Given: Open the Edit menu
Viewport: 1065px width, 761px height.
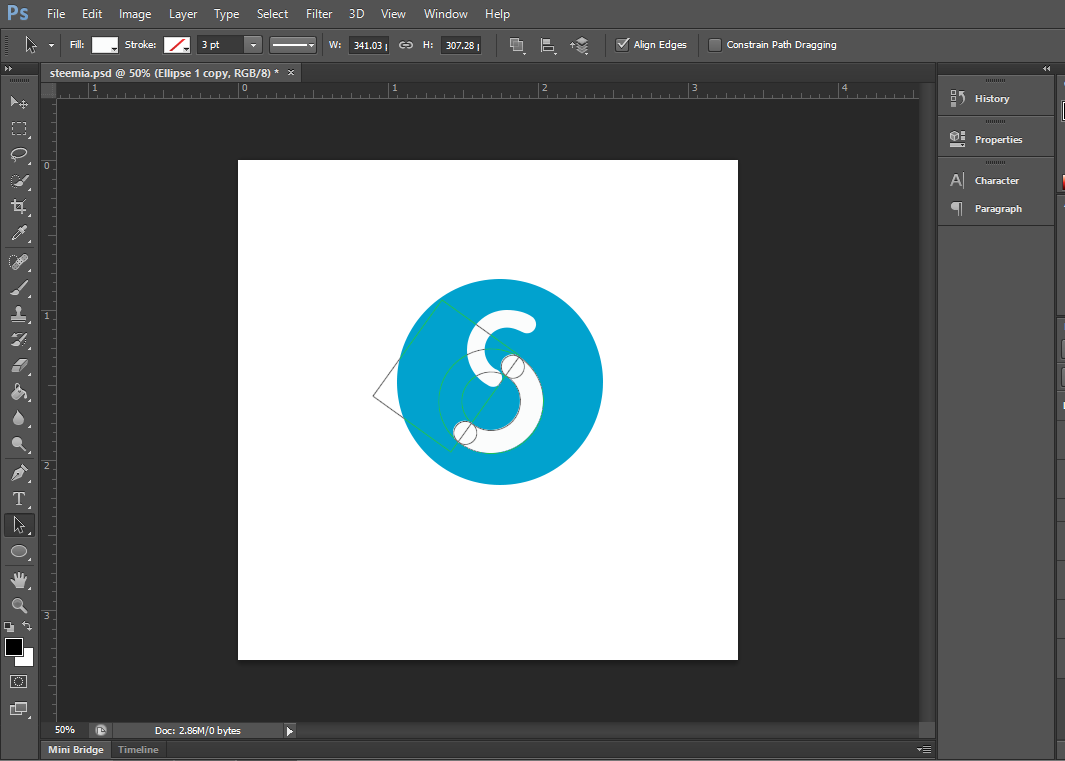Looking at the screenshot, I should click(x=92, y=14).
